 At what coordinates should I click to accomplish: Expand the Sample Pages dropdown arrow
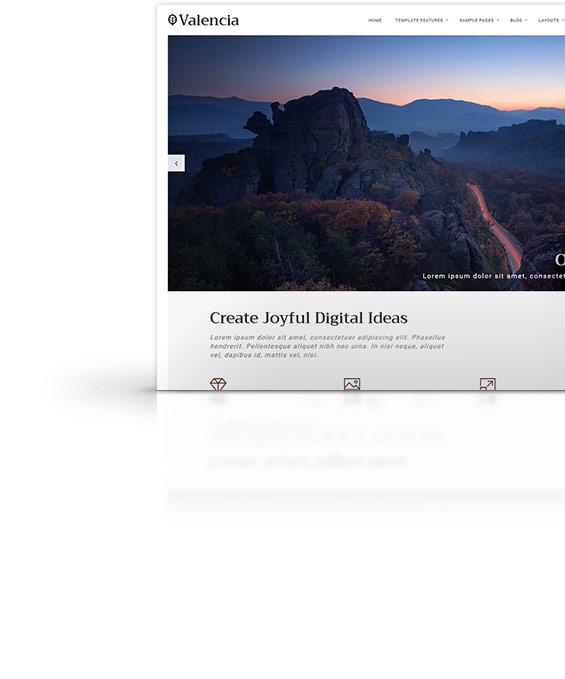click(x=498, y=20)
